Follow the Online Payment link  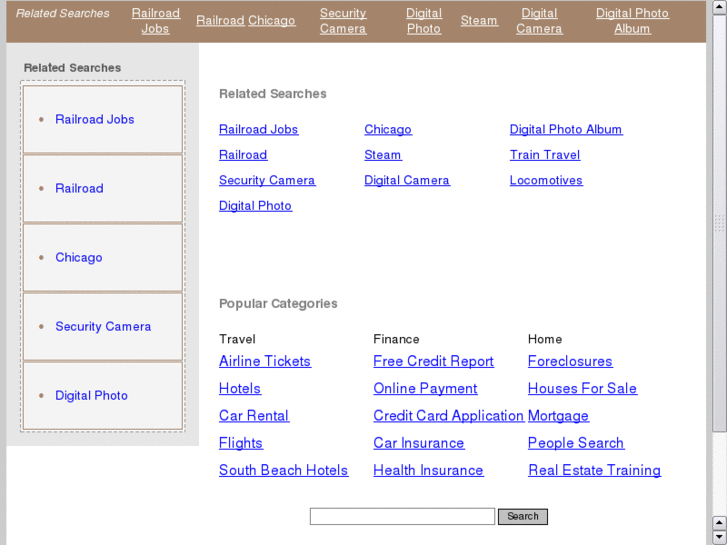[x=425, y=389]
